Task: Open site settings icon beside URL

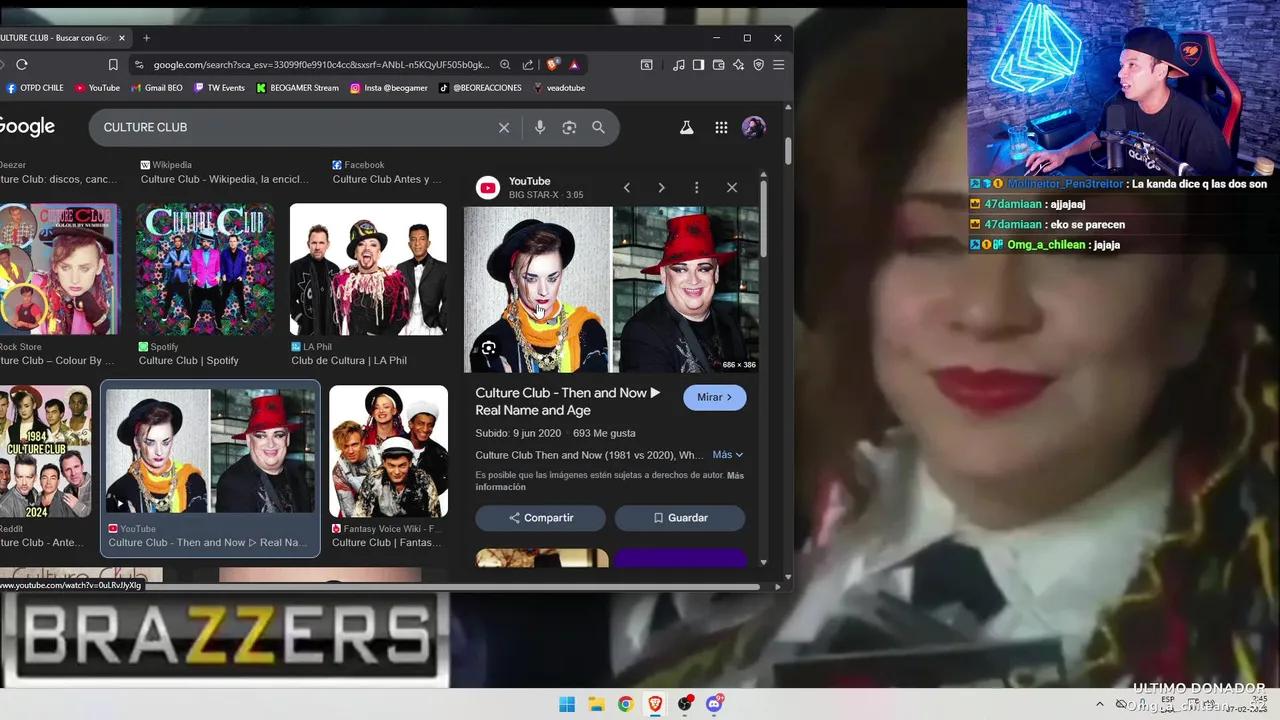Action: (139, 65)
